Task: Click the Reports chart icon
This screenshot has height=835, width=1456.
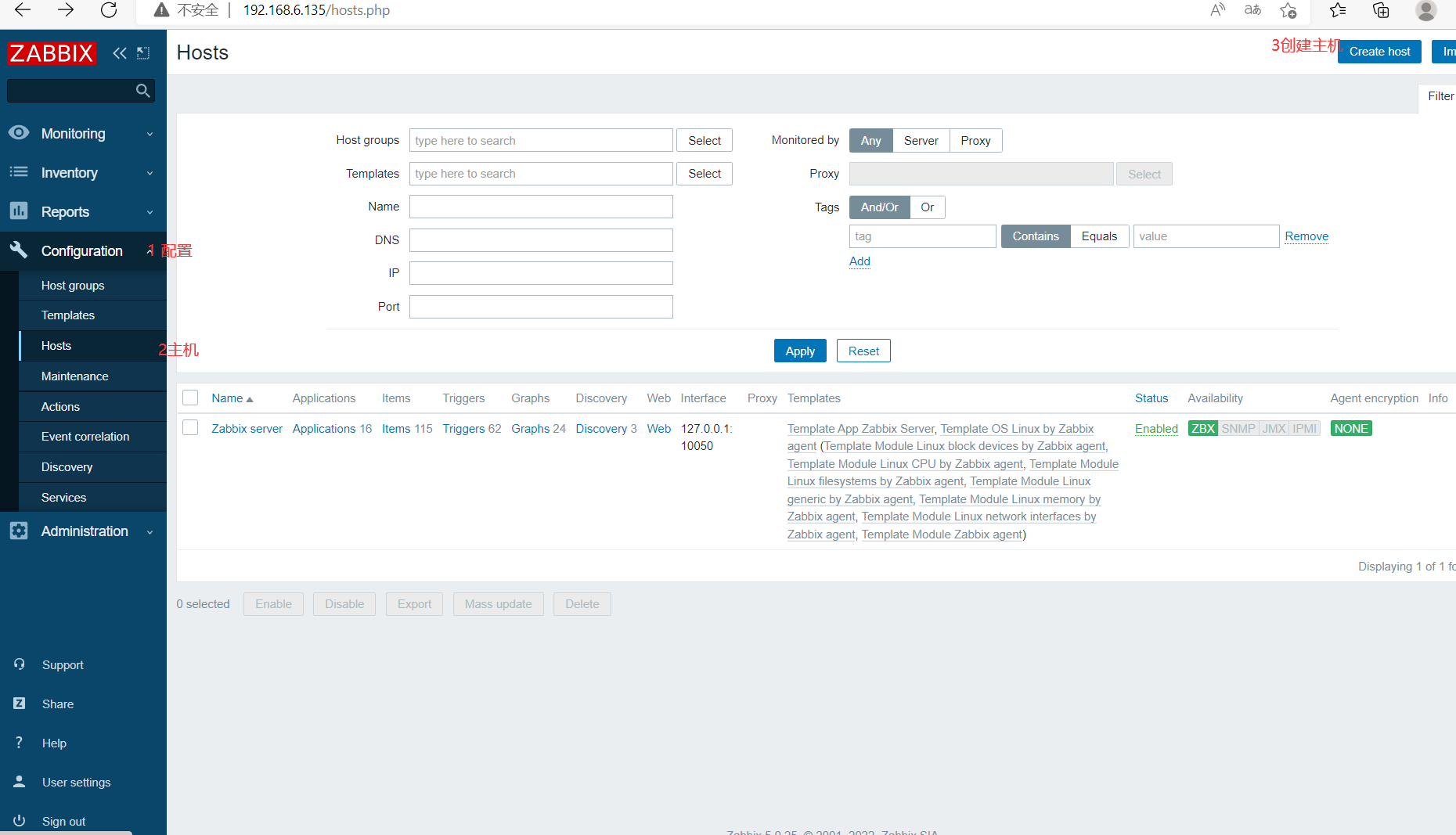Action: (x=19, y=211)
